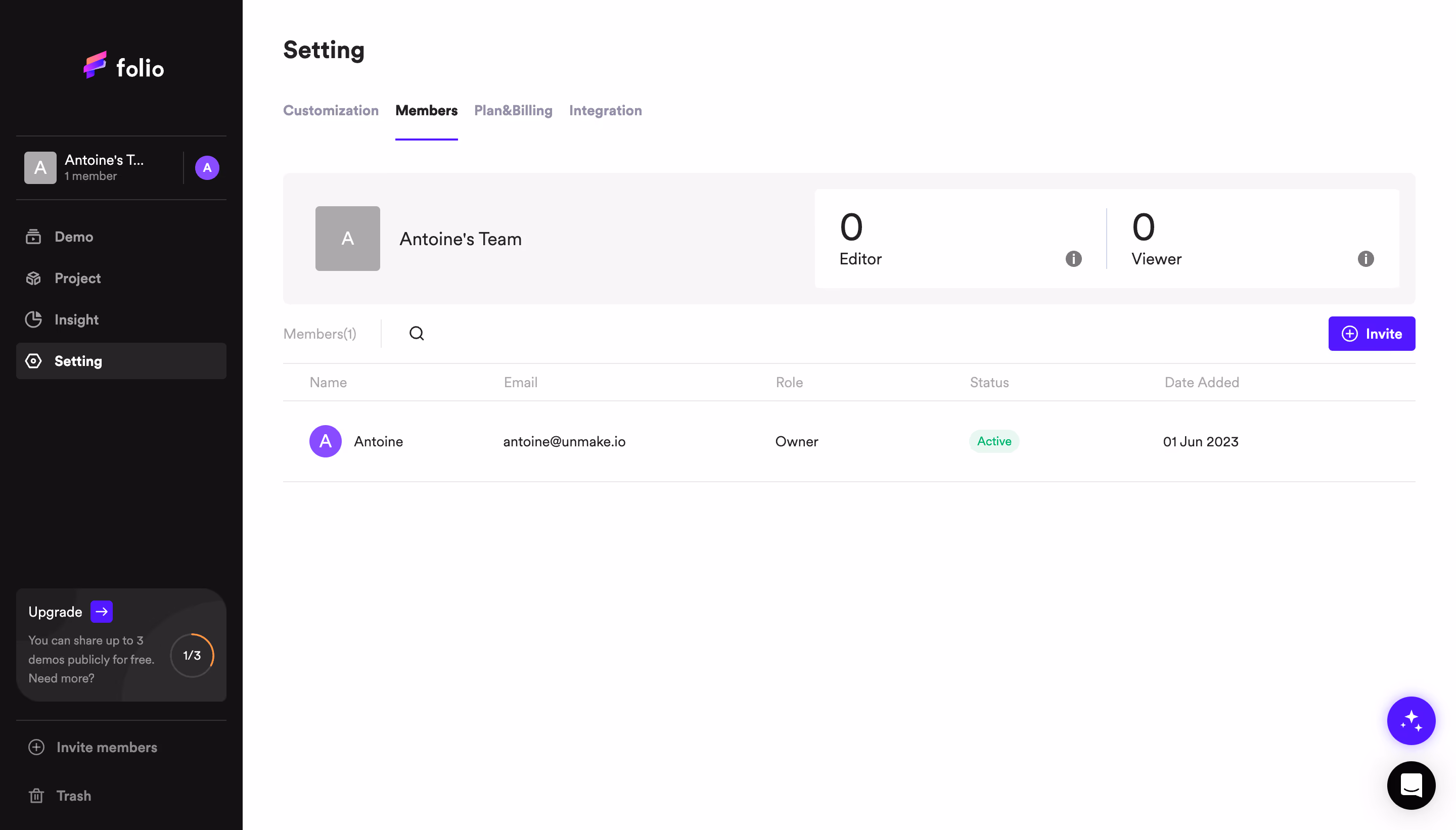This screenshot has height=830, width=1456.
Task: Click the date 01 Jun 2023
Action: click(1201, 442)
